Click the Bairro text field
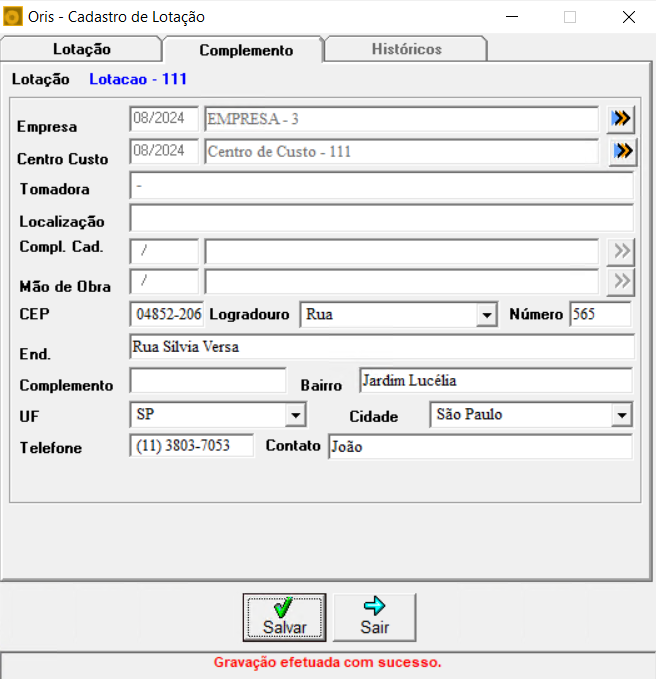656x679 pixels. (x=496, y=381)
